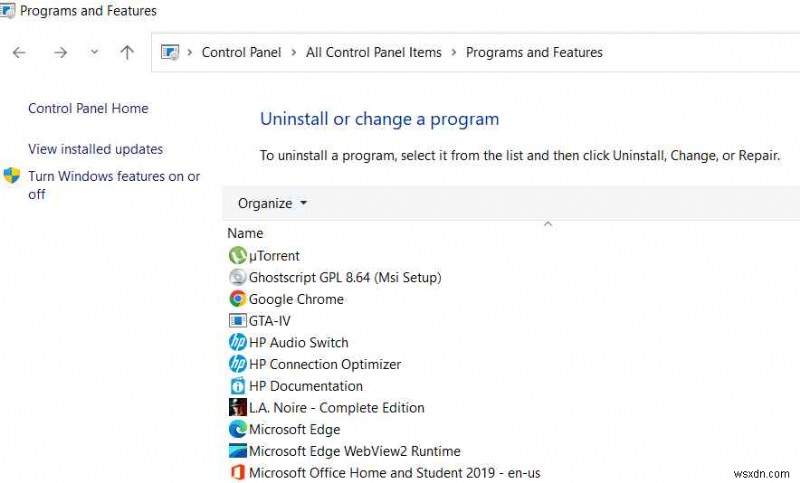Viewport: 800px width, 483px height.
Task: Click the title bar Programs and Features icon
Action: click(7, 10)
